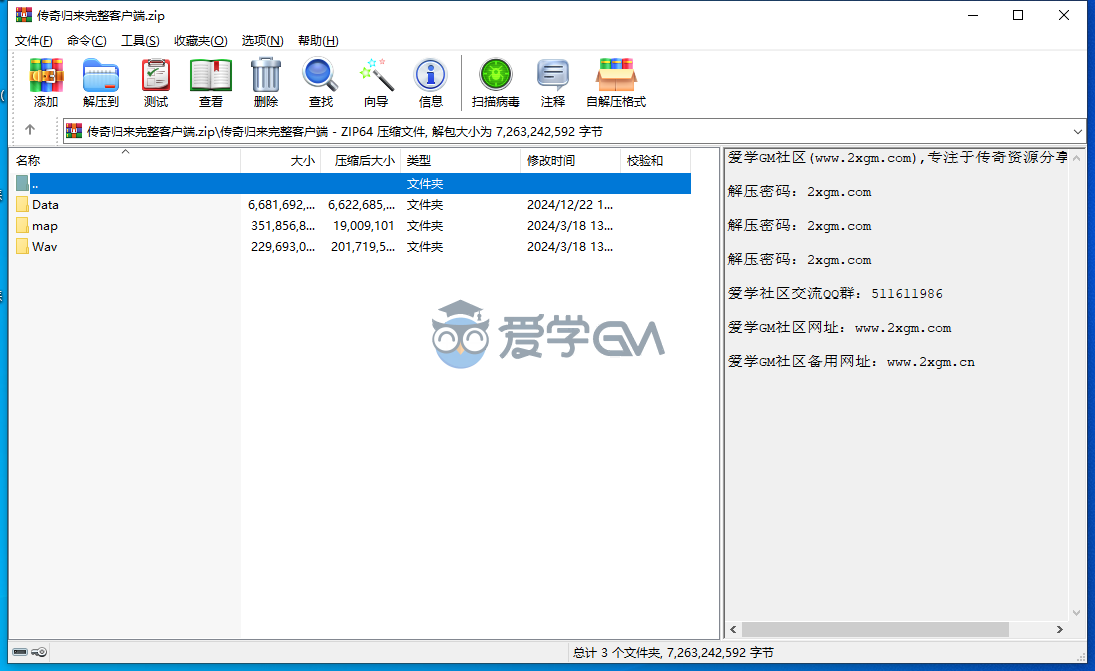Launch the 向导 (Wizard) wand icon
The height and width of the screenshot is (671, 1095).
click(x=376, y=75)
